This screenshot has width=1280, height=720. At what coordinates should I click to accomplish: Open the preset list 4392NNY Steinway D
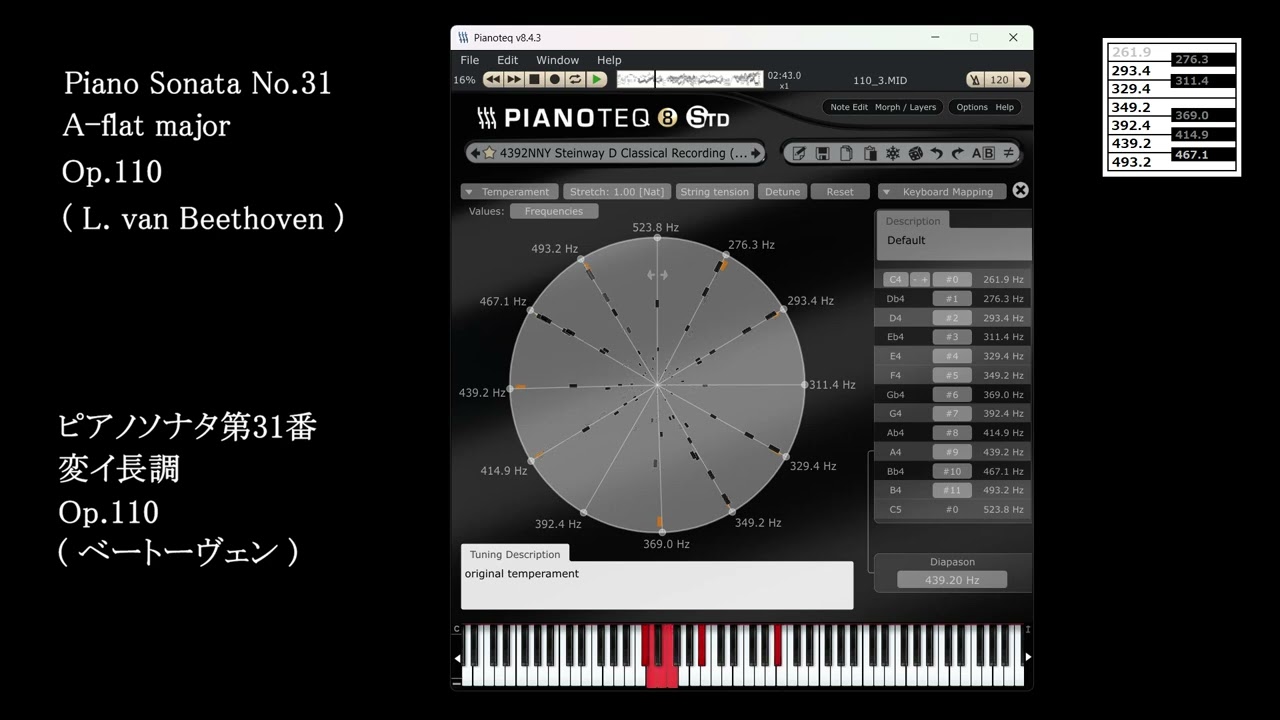coord(622,153)
